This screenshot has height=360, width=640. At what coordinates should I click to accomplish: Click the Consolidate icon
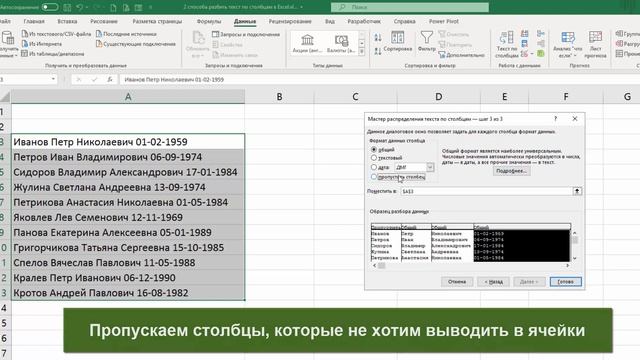click(541, 33)
